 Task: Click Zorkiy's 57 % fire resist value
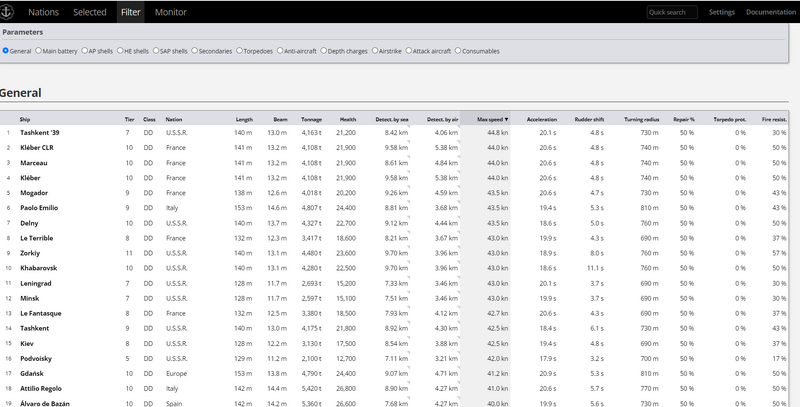tap(779, 253)
